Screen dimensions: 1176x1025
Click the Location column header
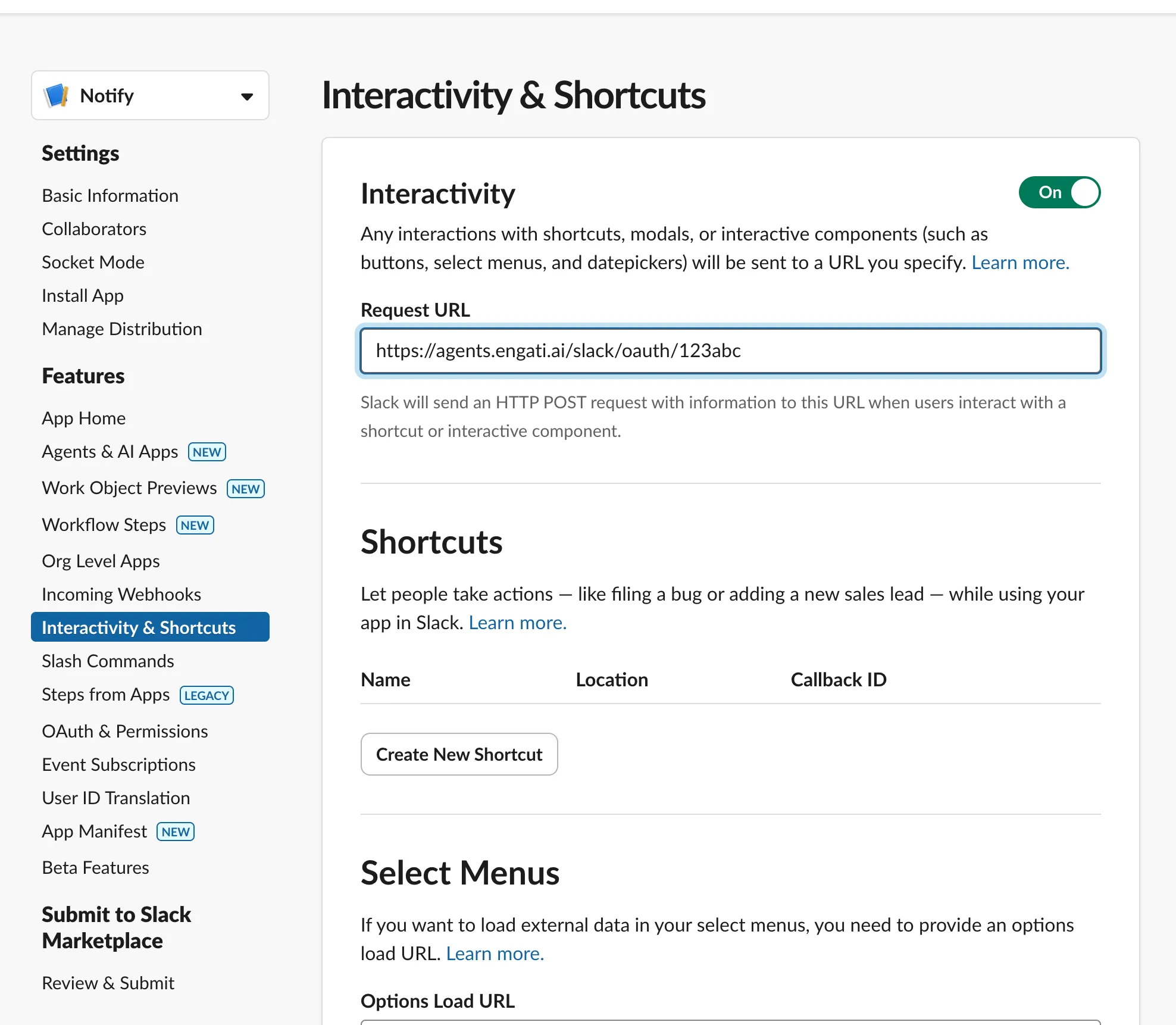(x=612, y=679)
